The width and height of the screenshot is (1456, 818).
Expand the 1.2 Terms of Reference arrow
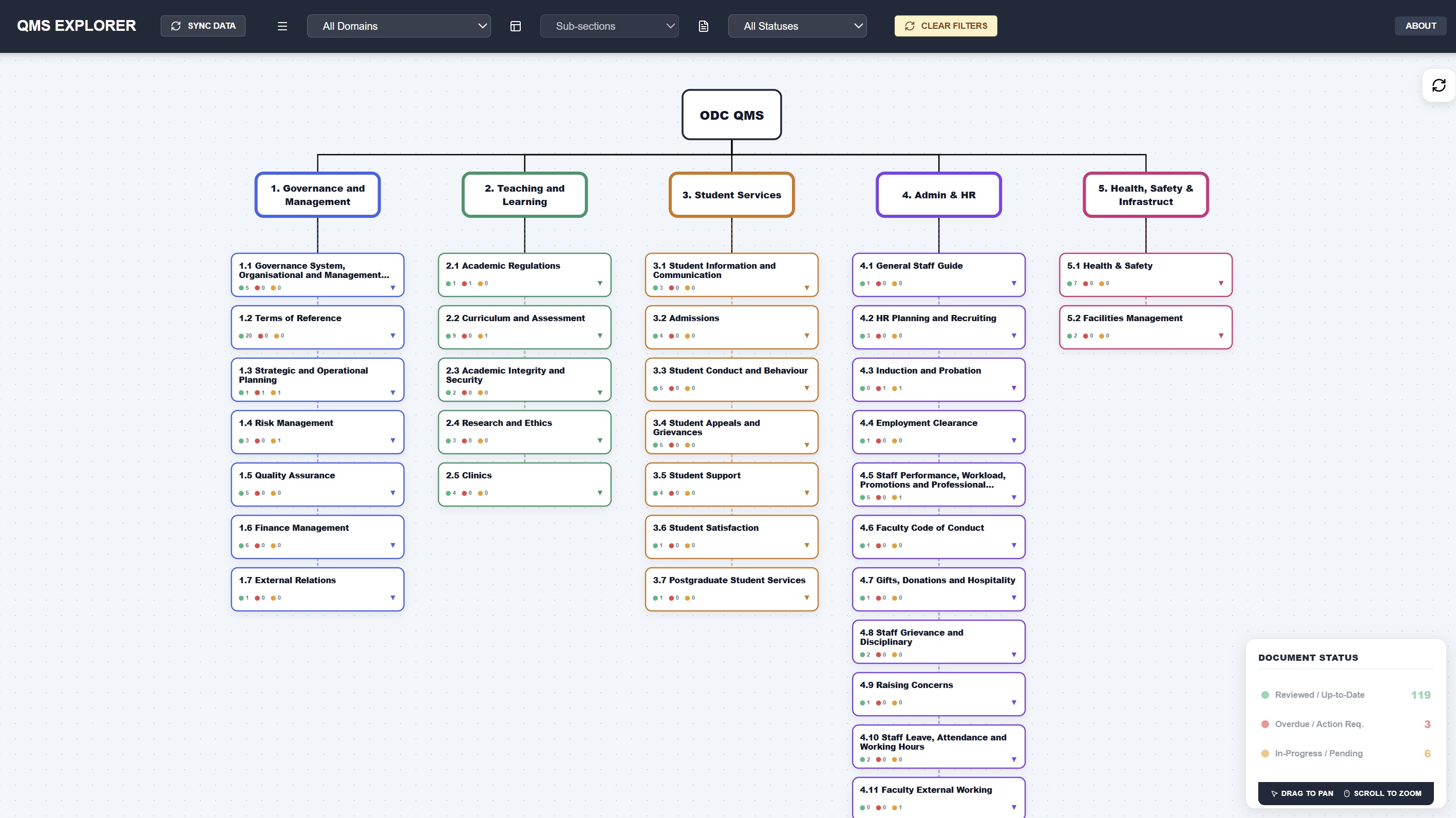coord(393,336)
